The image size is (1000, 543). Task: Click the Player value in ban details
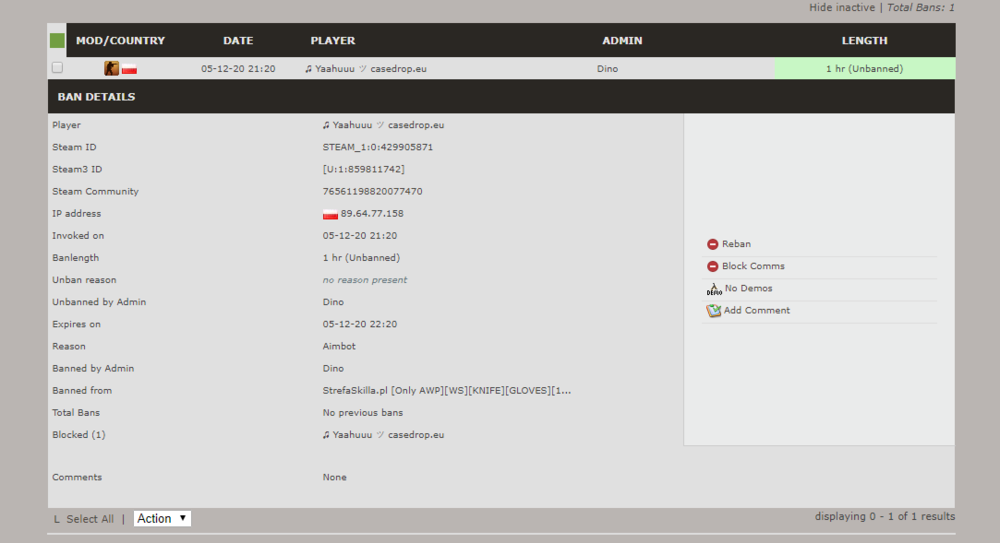[x=383, y=125]
